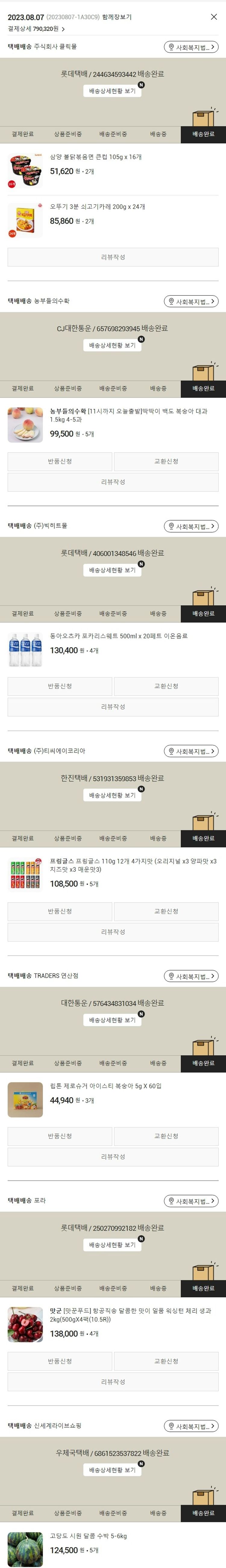226x1568 pixels.
Task: Open address dropdown for TRADERS 연산점 delivery
Action: coord(191,976)
